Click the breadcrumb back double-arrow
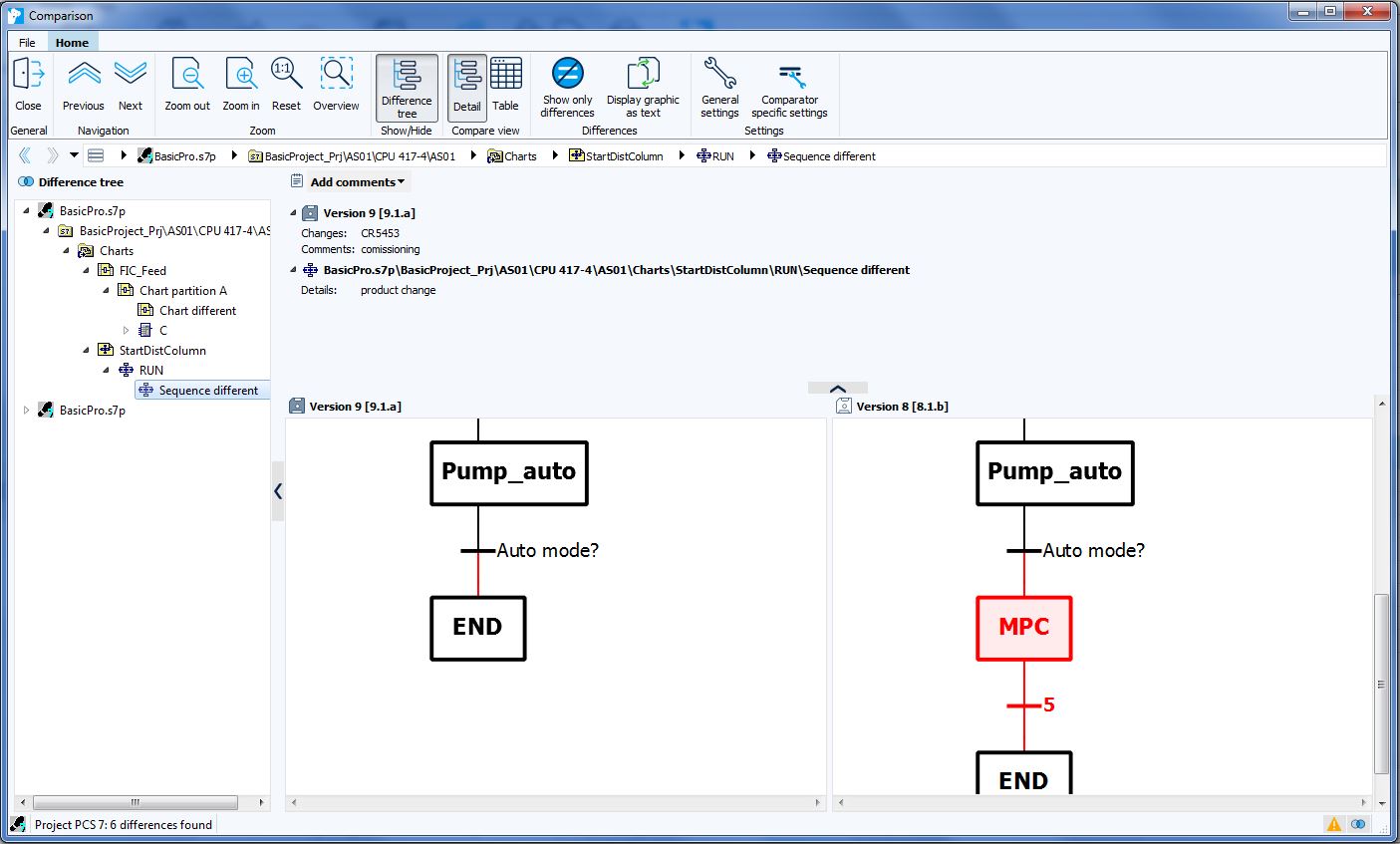 coord(25,155)
